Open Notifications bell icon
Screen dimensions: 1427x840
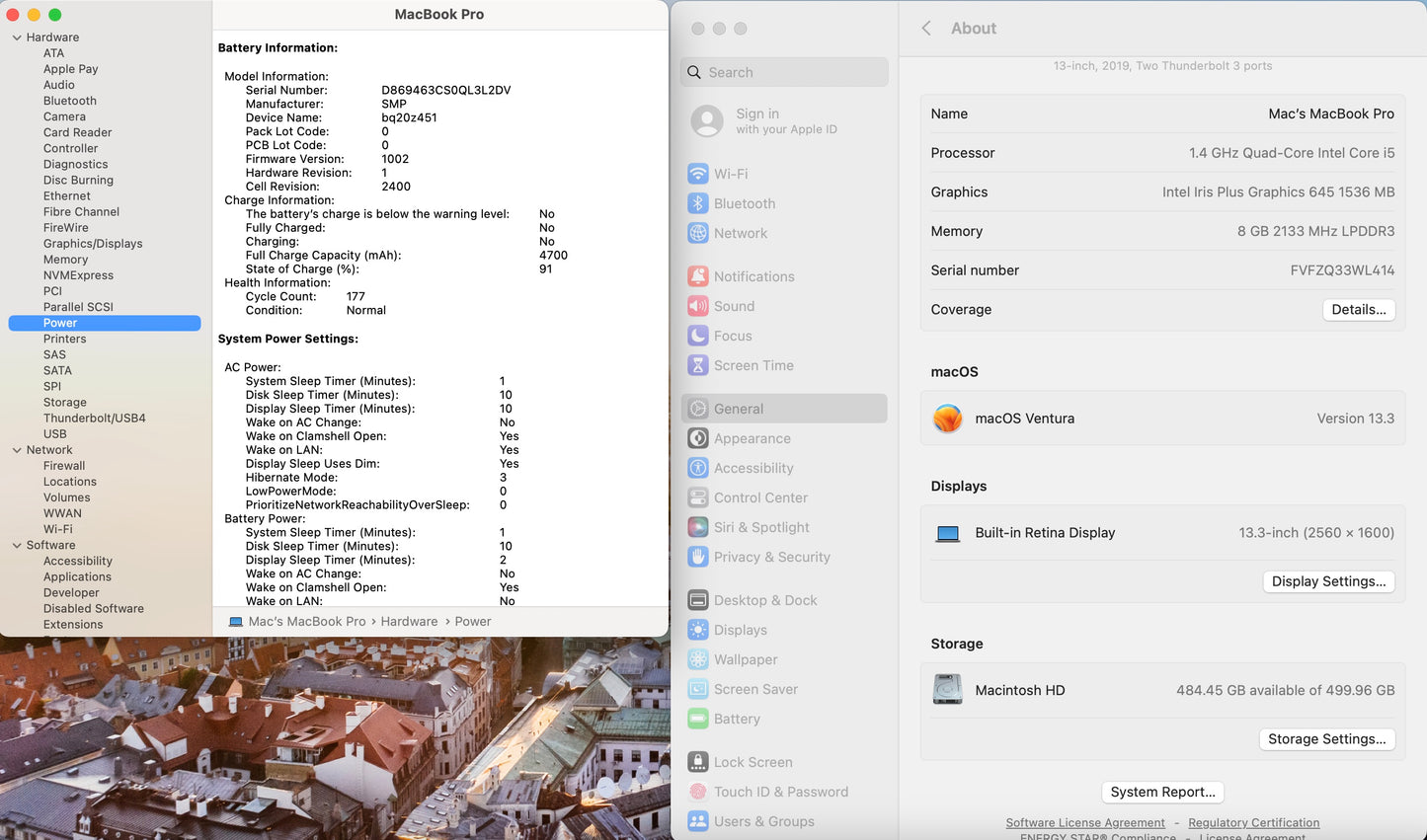coord(698,276)
